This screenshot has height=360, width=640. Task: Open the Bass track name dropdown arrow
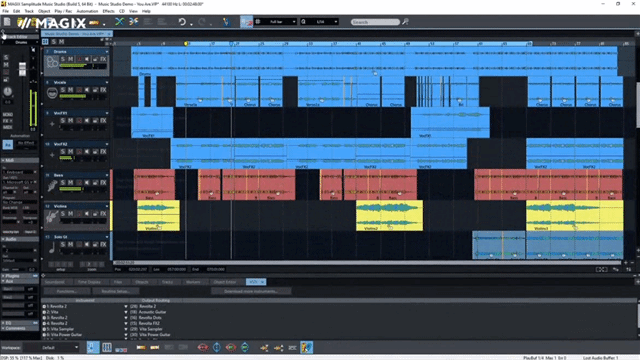(107, 175)
